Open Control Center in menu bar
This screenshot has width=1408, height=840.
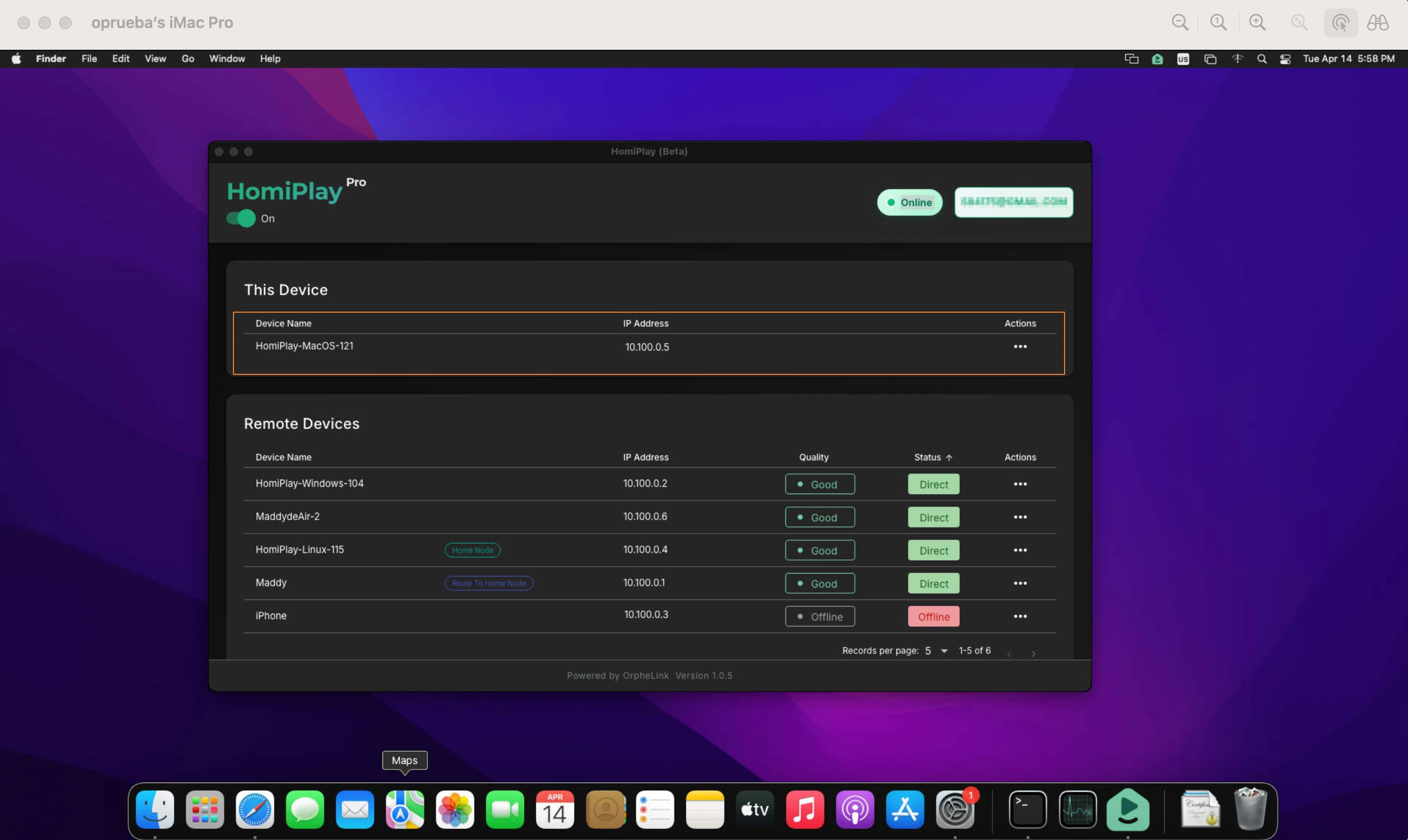click(1285, 59)
